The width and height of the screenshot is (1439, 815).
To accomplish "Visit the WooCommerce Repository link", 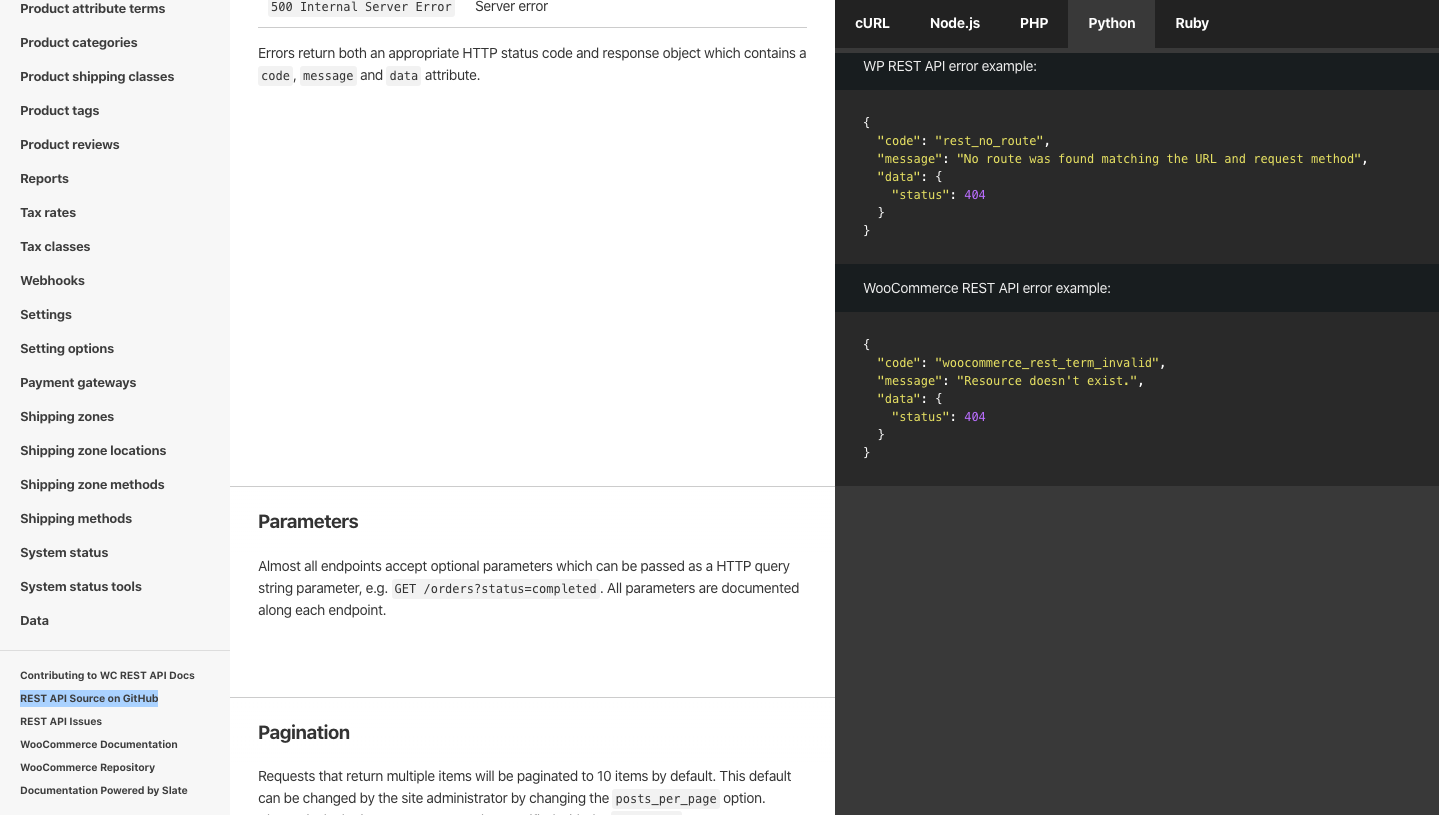I will [87, 767].
